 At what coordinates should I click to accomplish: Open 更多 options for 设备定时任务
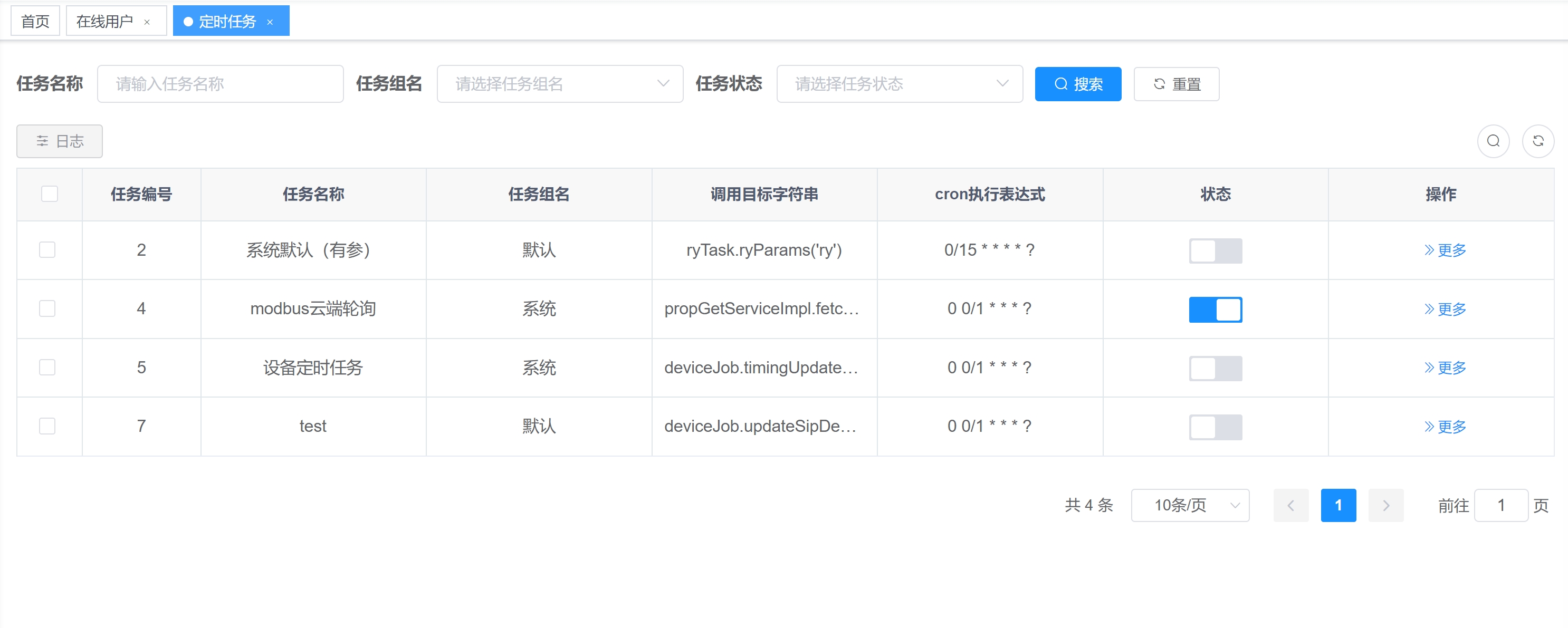click(x=1445, y=368)
